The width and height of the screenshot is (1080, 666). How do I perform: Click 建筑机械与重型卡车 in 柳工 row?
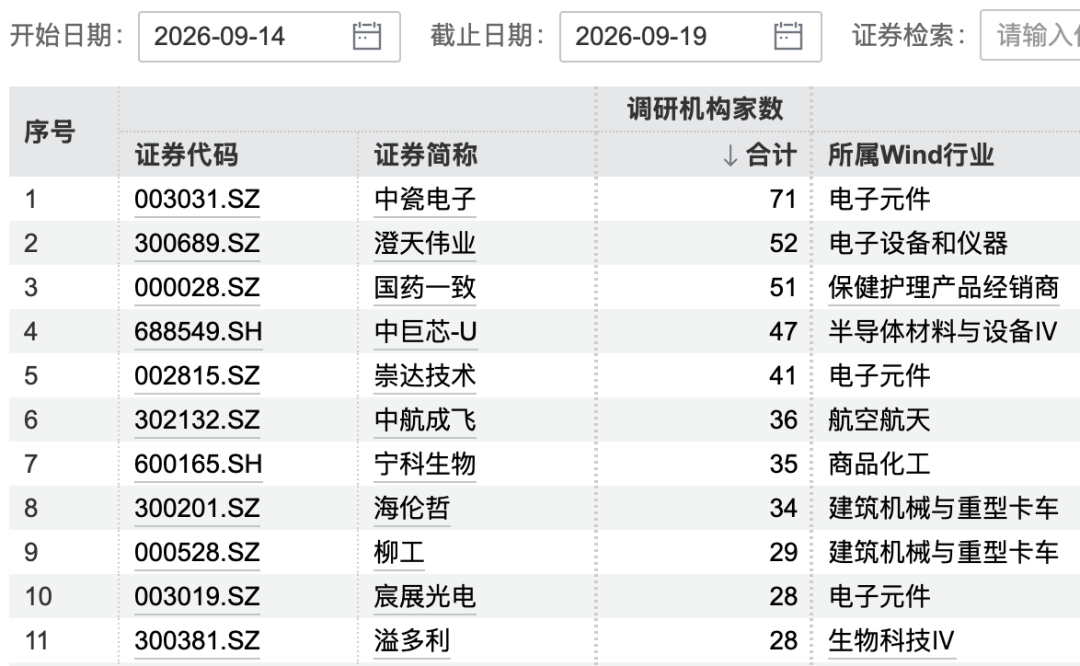944,552
